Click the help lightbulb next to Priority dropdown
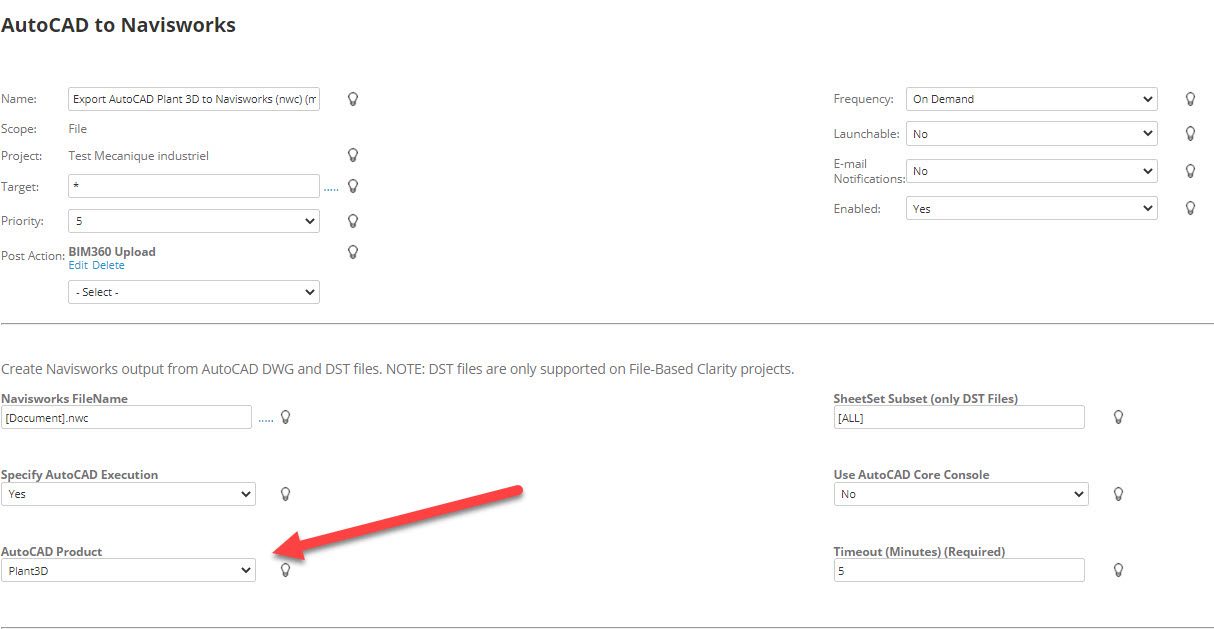 point(352,221)
